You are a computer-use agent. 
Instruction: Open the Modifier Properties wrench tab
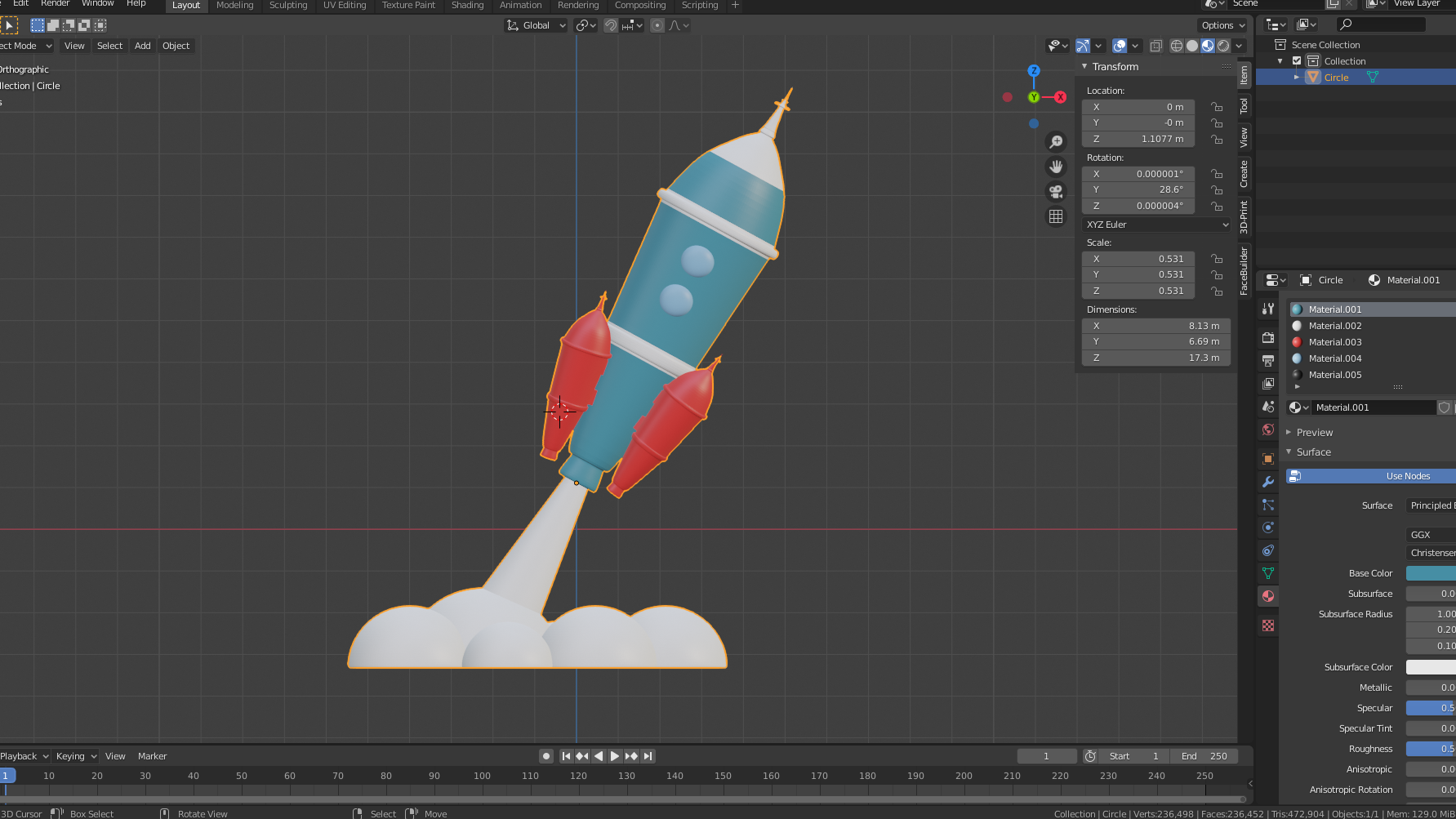pyautogui.click(x=1267, y=481)
